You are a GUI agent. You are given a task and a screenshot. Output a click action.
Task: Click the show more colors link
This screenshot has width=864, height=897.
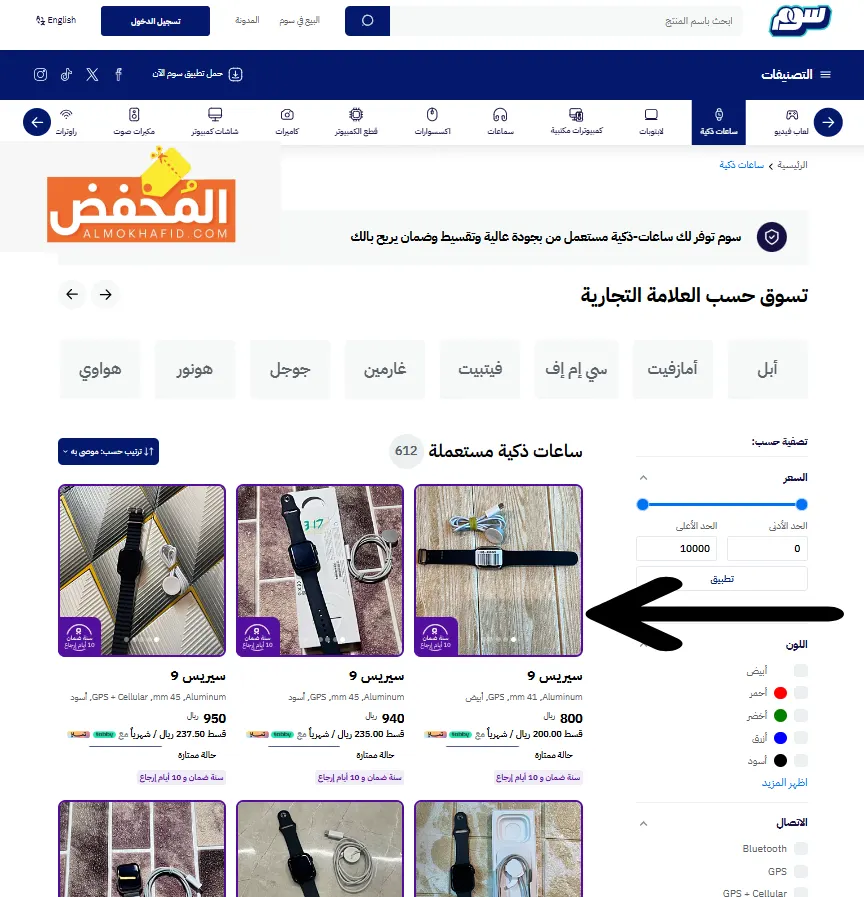tap(784, 783)
